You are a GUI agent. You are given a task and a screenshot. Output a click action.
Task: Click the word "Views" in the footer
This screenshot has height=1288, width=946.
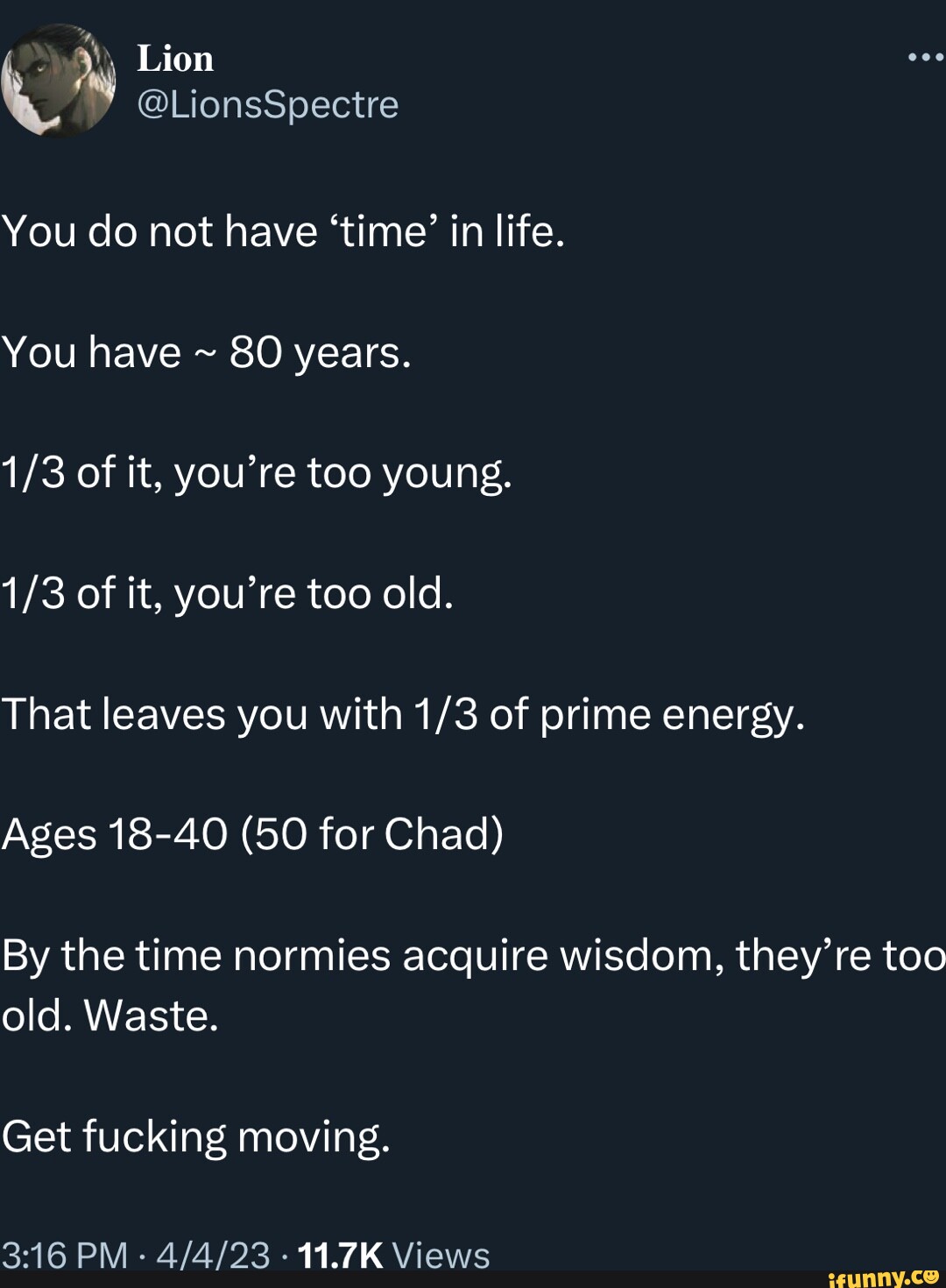(x=441, y=1256)
